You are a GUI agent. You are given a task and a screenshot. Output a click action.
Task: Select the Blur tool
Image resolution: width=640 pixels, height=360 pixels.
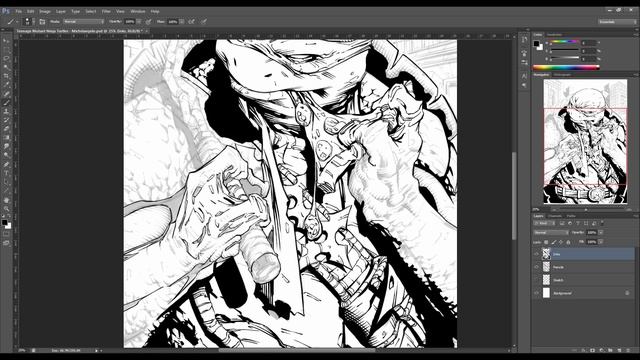[x=6, y=147]
